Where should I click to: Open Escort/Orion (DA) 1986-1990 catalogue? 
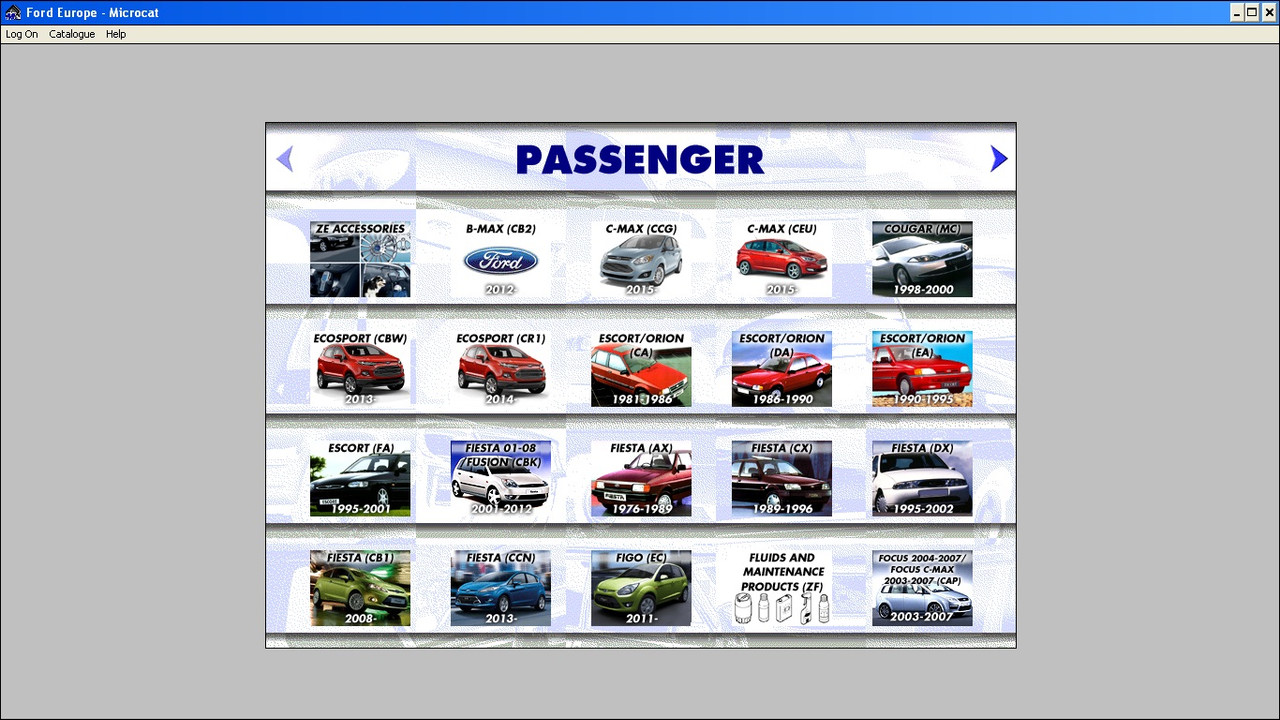tap(782, 369)
